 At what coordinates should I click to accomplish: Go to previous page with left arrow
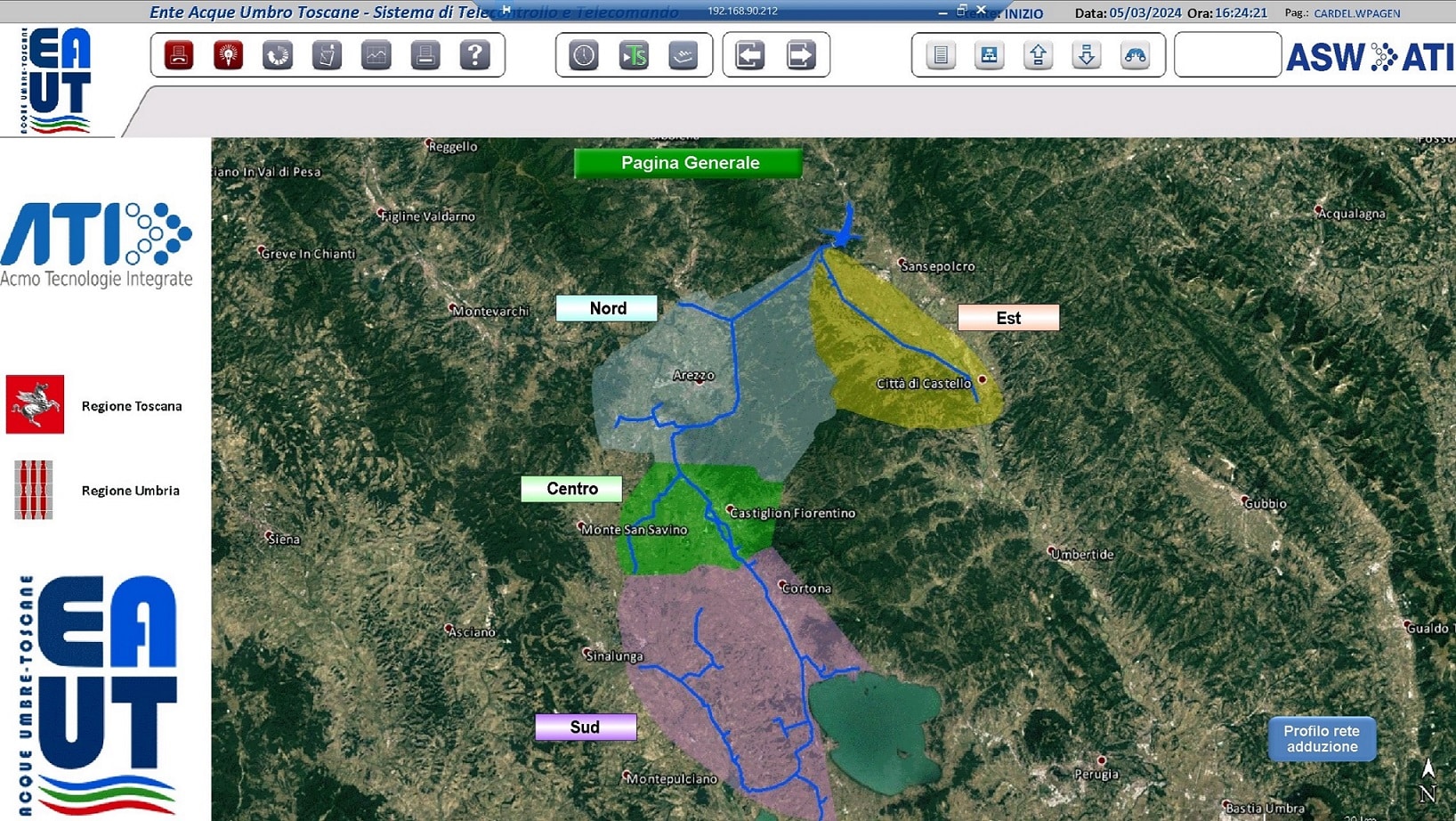click(x=750, y=55)
